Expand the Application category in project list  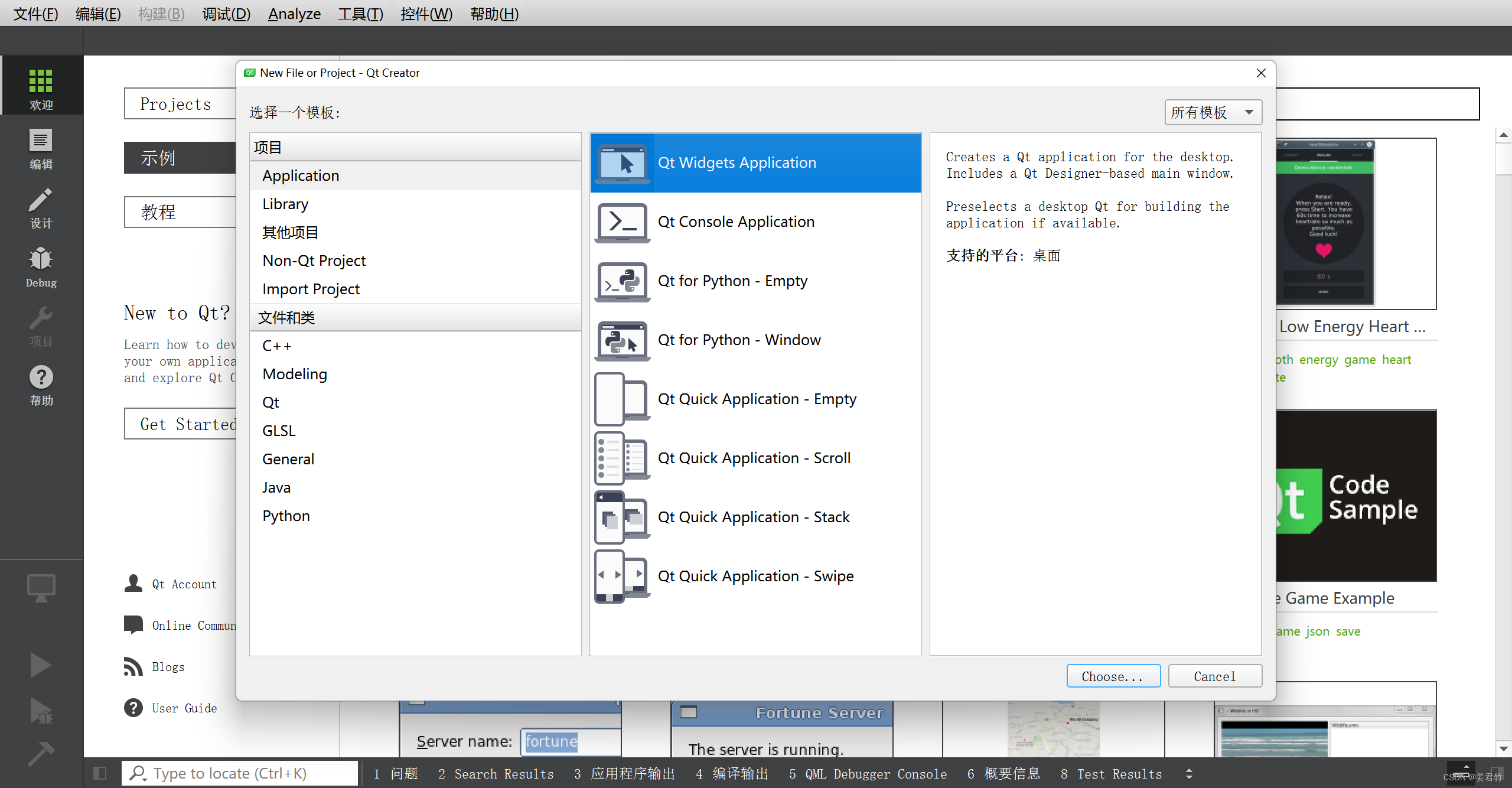300,175
